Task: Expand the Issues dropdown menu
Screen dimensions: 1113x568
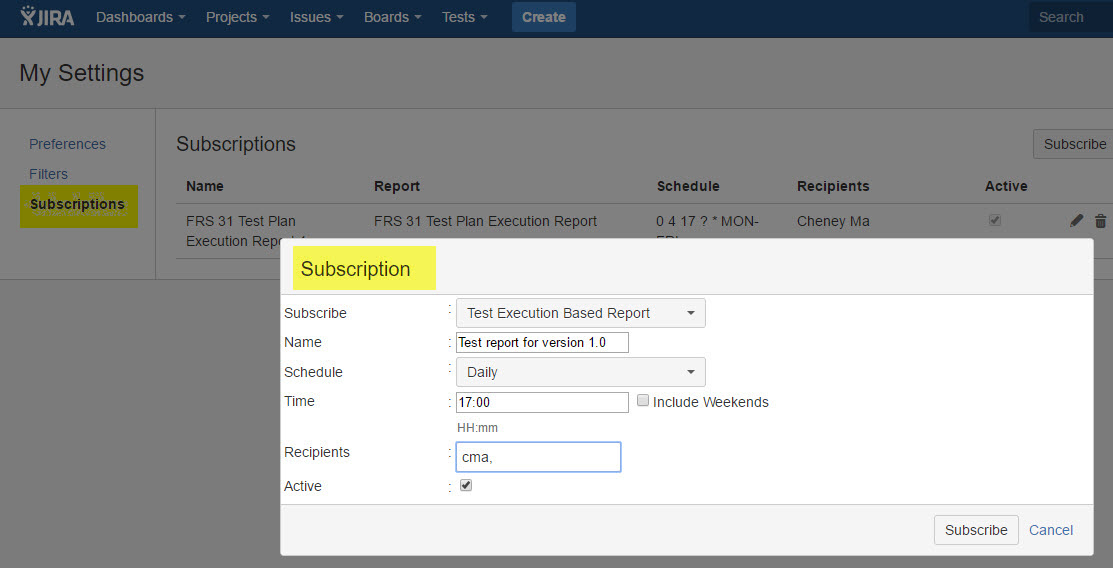Action: 316,17
